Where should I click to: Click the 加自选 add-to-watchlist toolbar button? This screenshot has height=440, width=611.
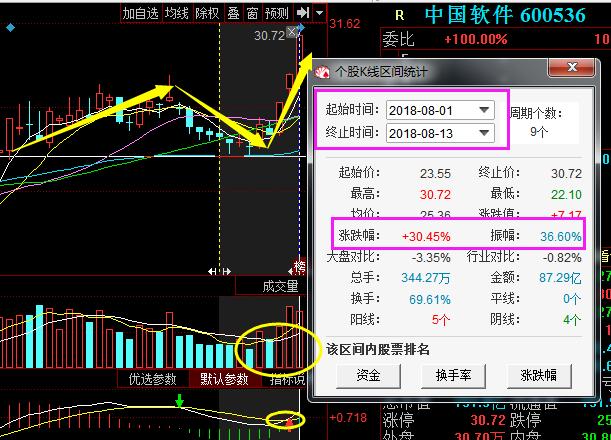pyautogui.click(x=141, y=13)
